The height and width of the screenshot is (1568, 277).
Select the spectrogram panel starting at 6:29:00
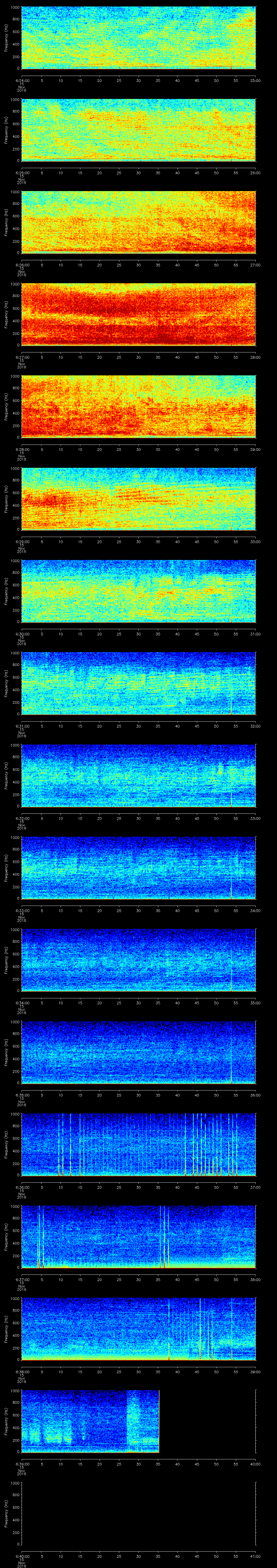tap(138, 499)
